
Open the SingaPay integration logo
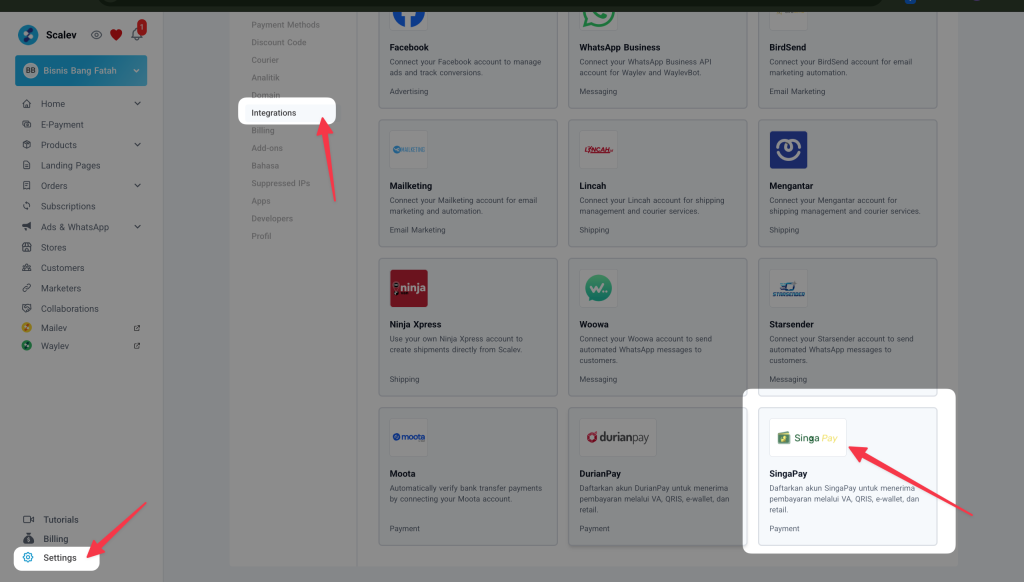[808, 437]
